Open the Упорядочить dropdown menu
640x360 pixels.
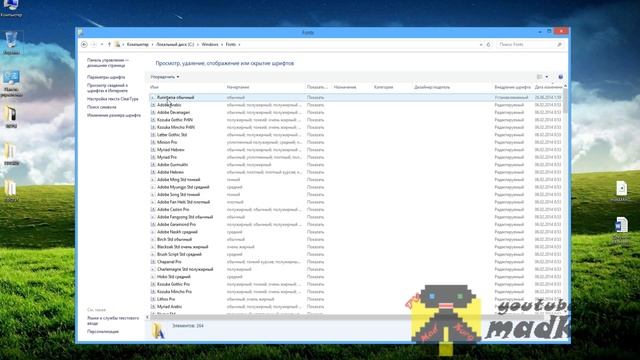click(164, 77)
